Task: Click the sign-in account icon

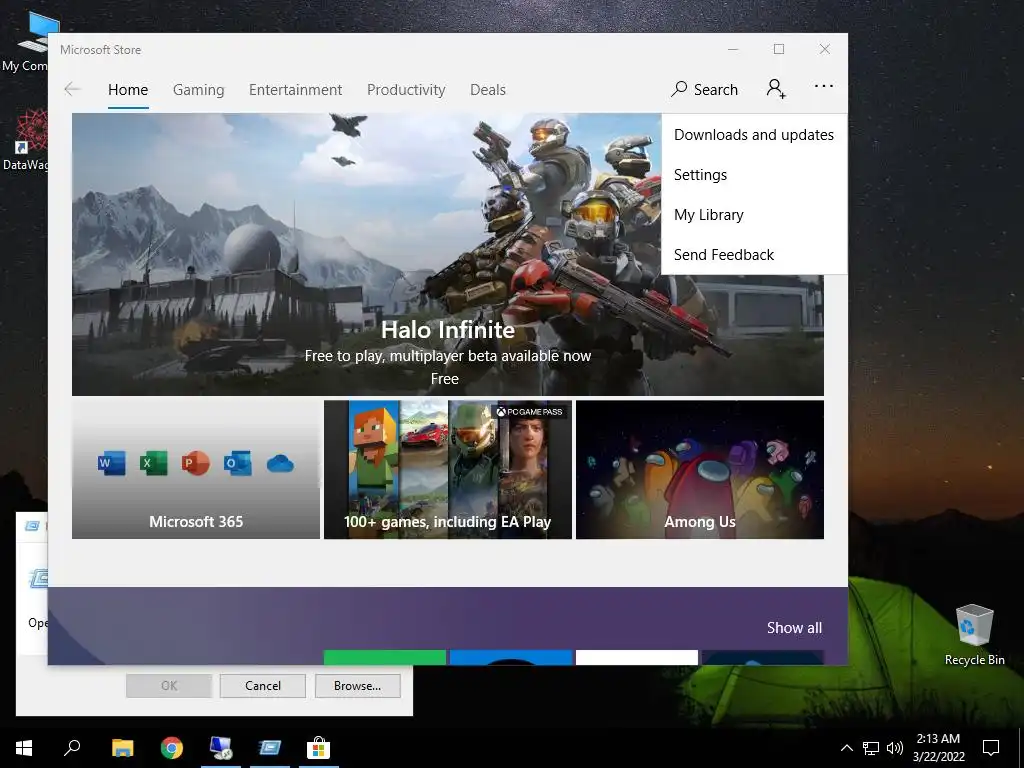Action: click(x=776, y=88)
